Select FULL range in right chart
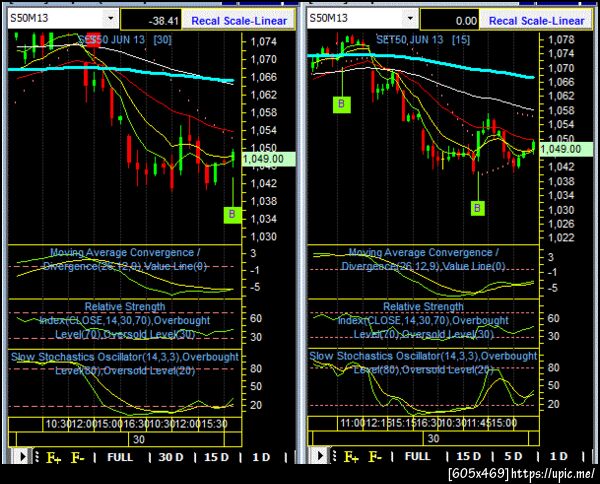Viewport: 600px width, 484px height. [417, 456]
